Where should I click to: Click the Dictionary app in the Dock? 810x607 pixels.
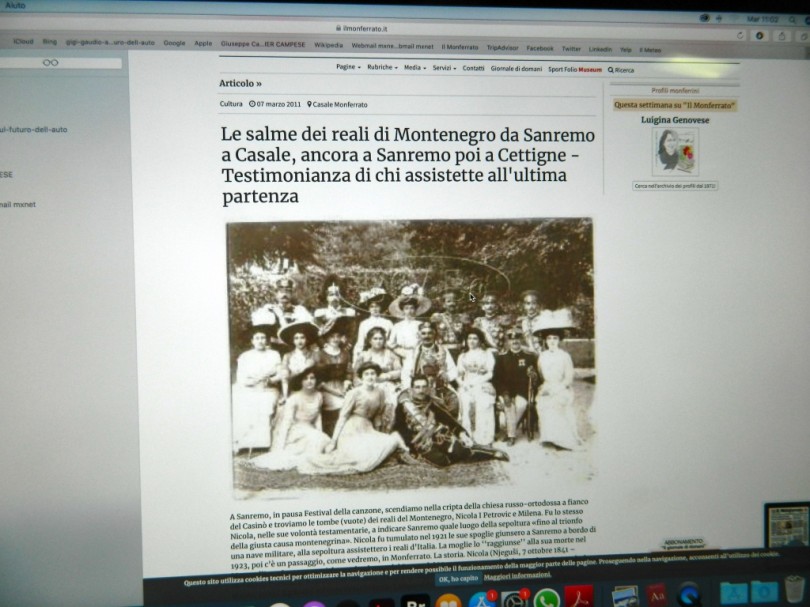(x=657, y=596)
